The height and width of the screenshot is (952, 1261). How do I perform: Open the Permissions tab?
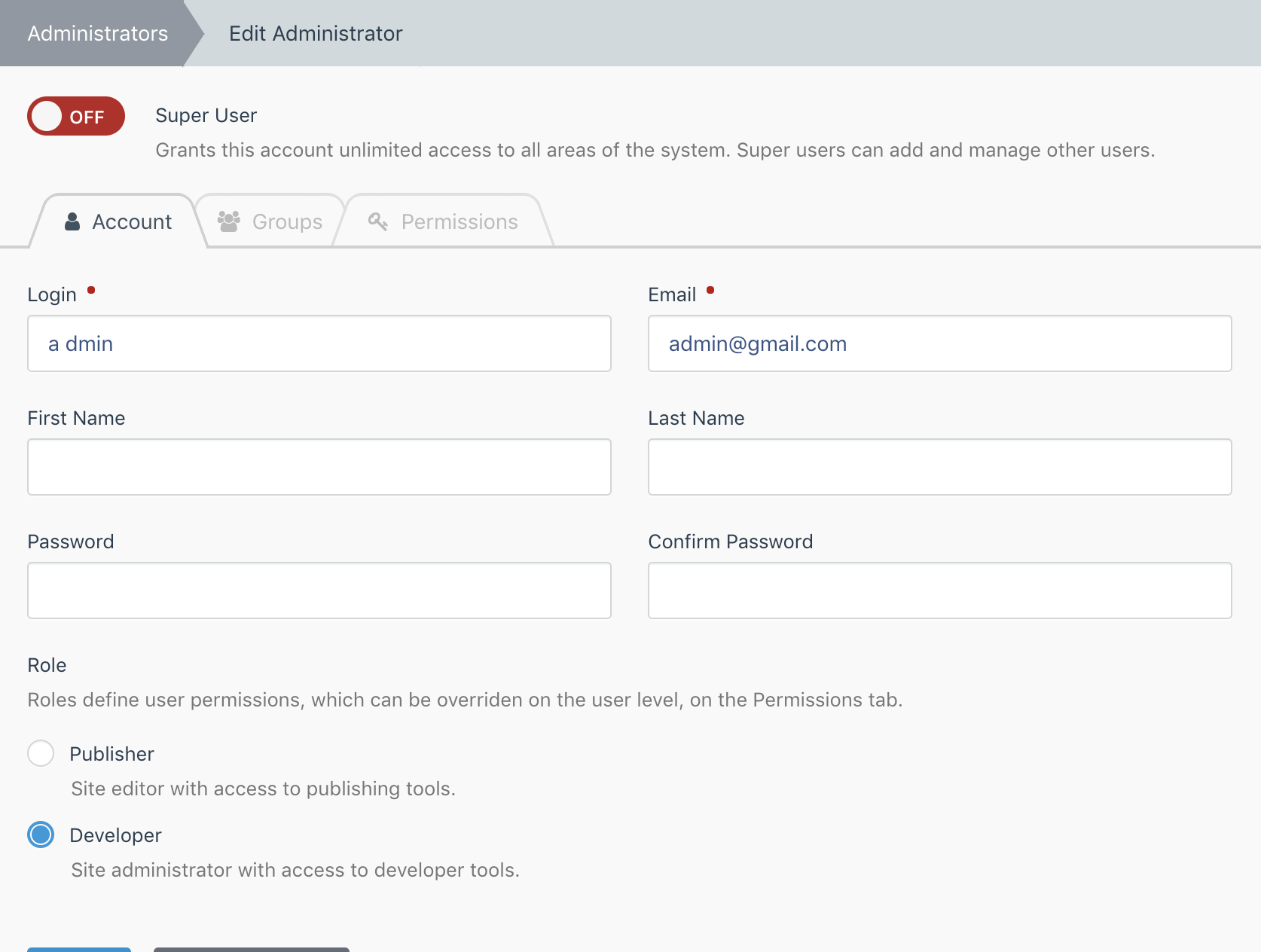pyautogui.click(x=460, y=221)
